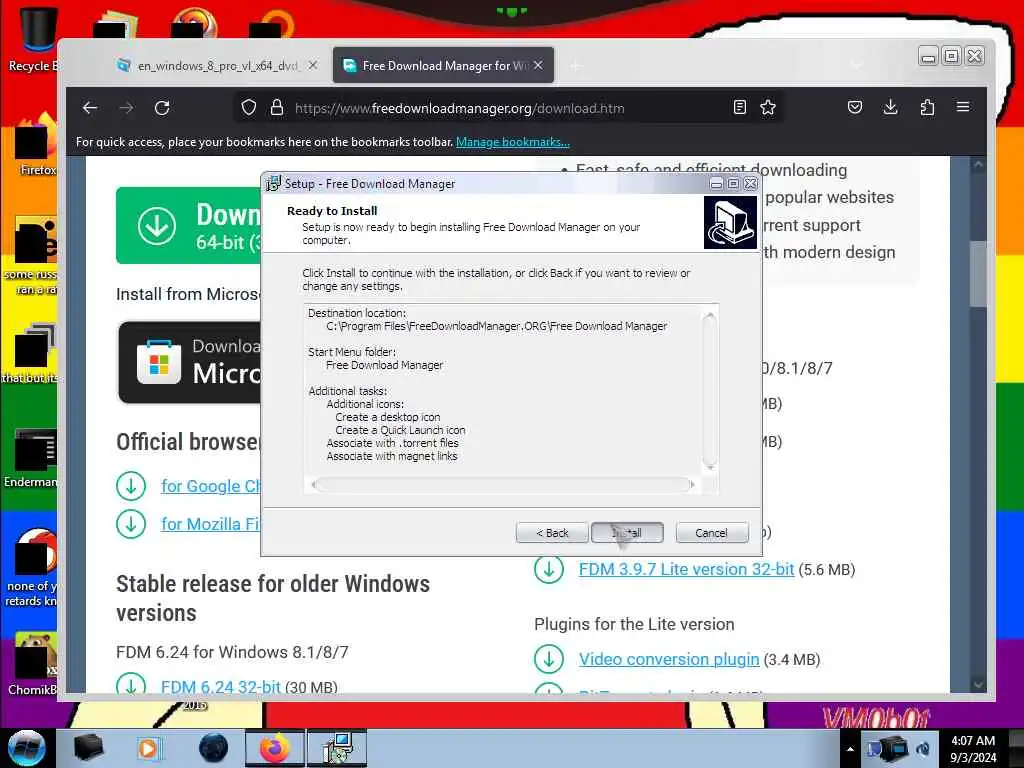Open the Firefox hamburger menu
The width and height of the screenshot is (1024, 768).
tap(963, 107)
